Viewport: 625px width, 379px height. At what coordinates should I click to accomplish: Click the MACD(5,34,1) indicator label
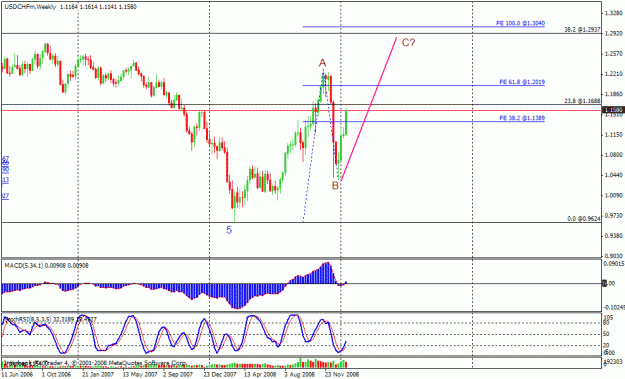[46, 265]
